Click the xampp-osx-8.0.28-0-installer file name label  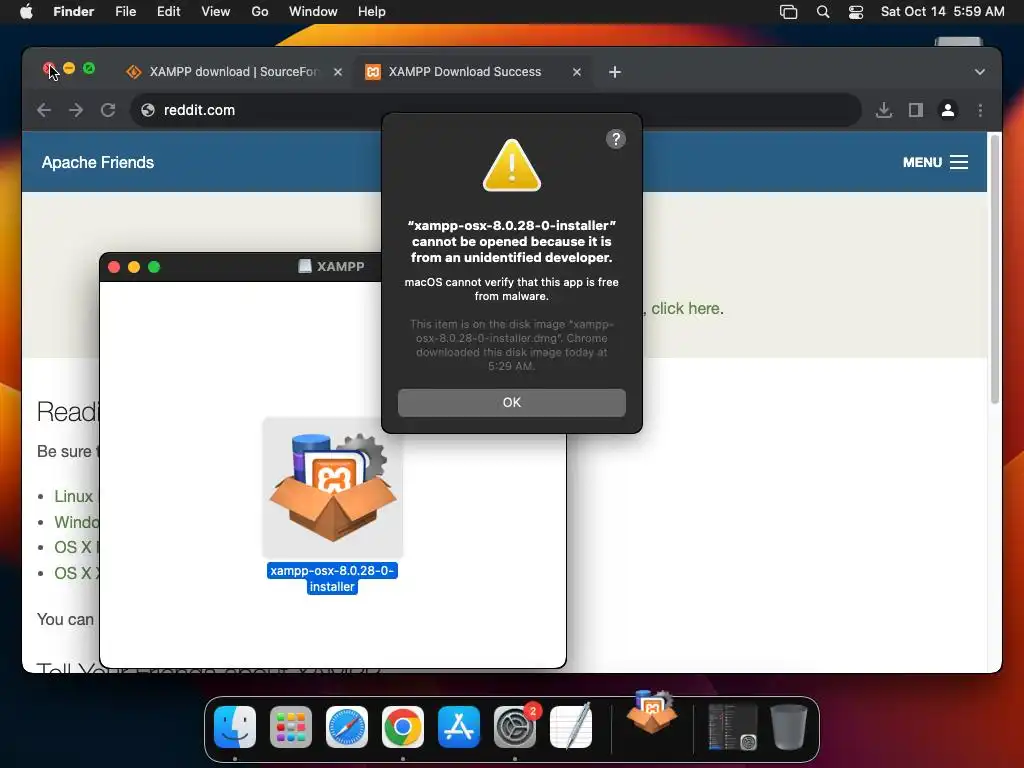tap(332, 579)
